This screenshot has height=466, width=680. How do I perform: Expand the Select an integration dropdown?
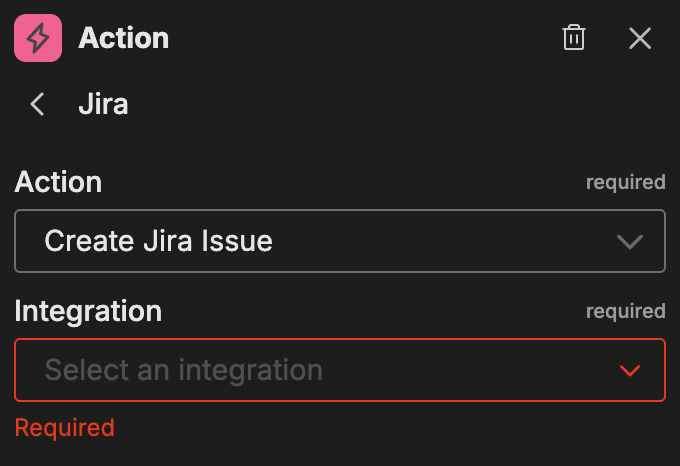pos(340,370)
